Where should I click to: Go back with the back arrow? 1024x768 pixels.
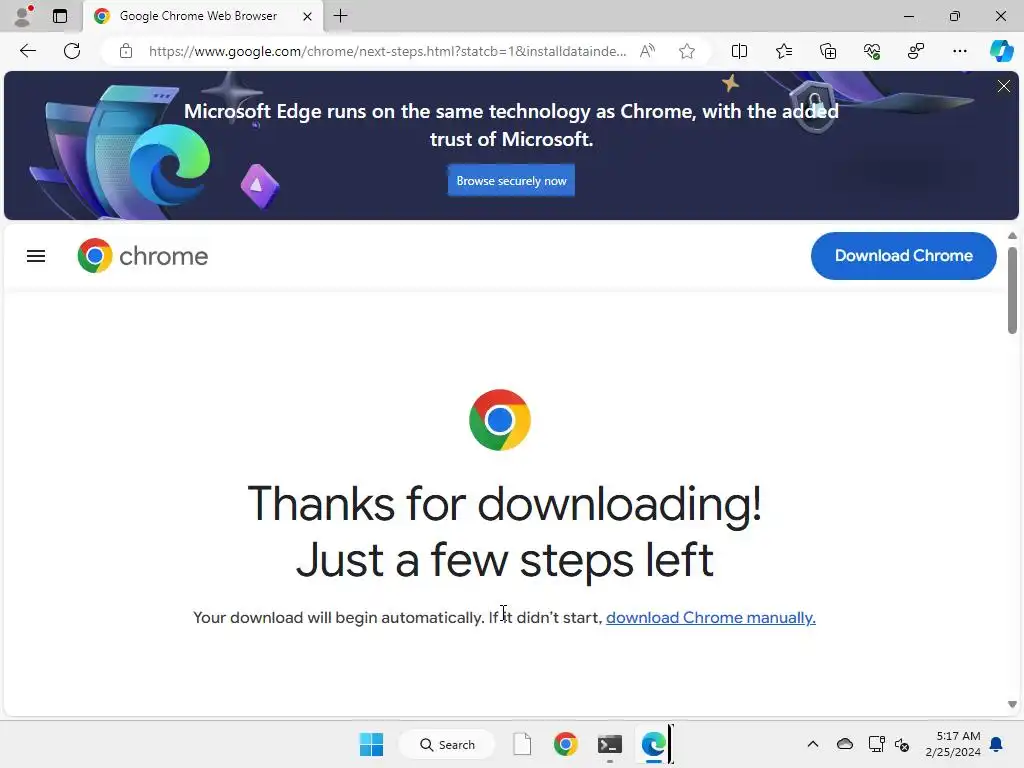(27, 51)
